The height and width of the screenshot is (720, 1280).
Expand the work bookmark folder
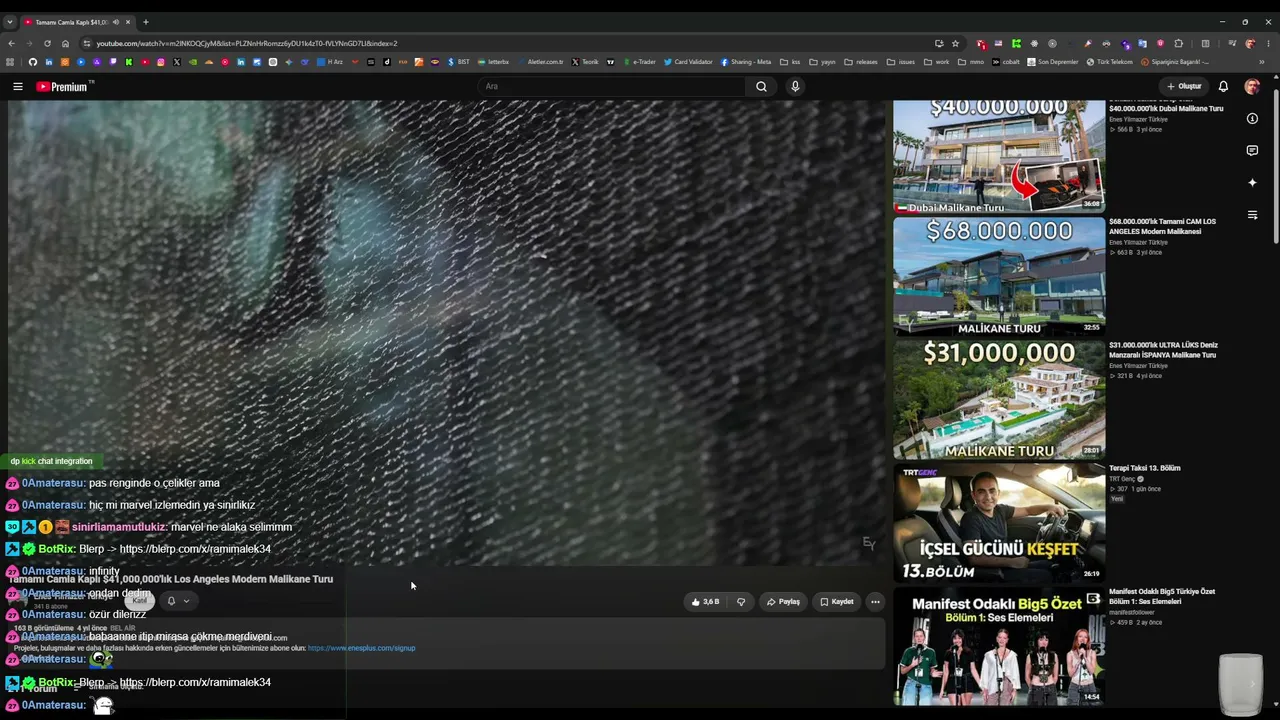pos(936,62)
